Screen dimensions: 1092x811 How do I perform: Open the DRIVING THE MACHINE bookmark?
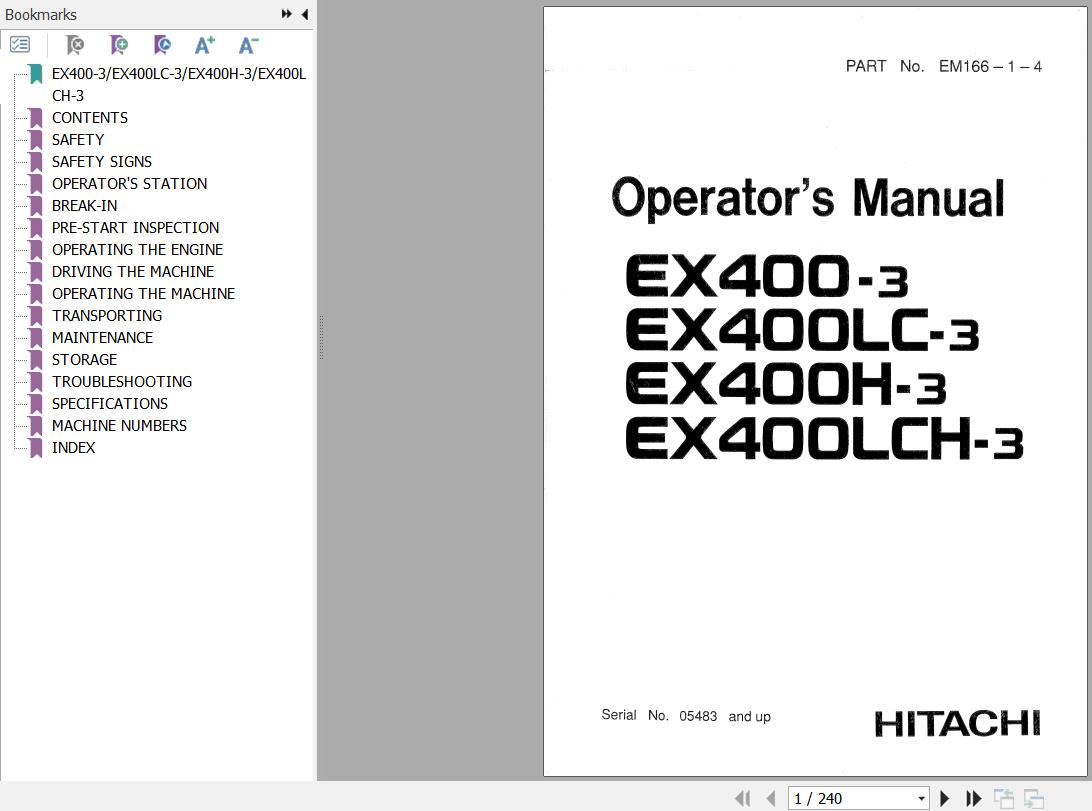tap(133, 271)
